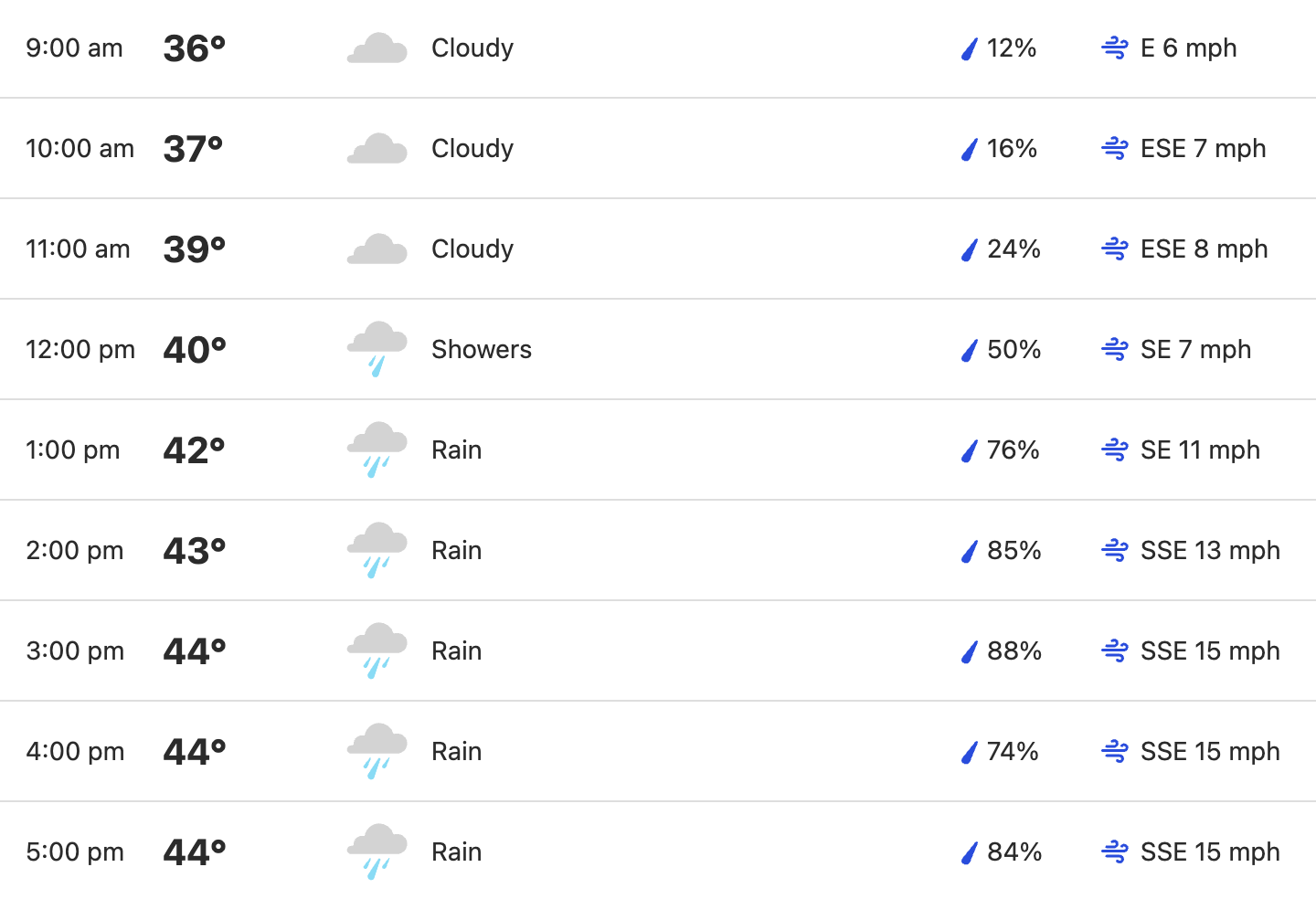Click the wind icon next to SSE 13 mph
The height and width of the screenshot is (899, 1316).
click(1115, 551)
